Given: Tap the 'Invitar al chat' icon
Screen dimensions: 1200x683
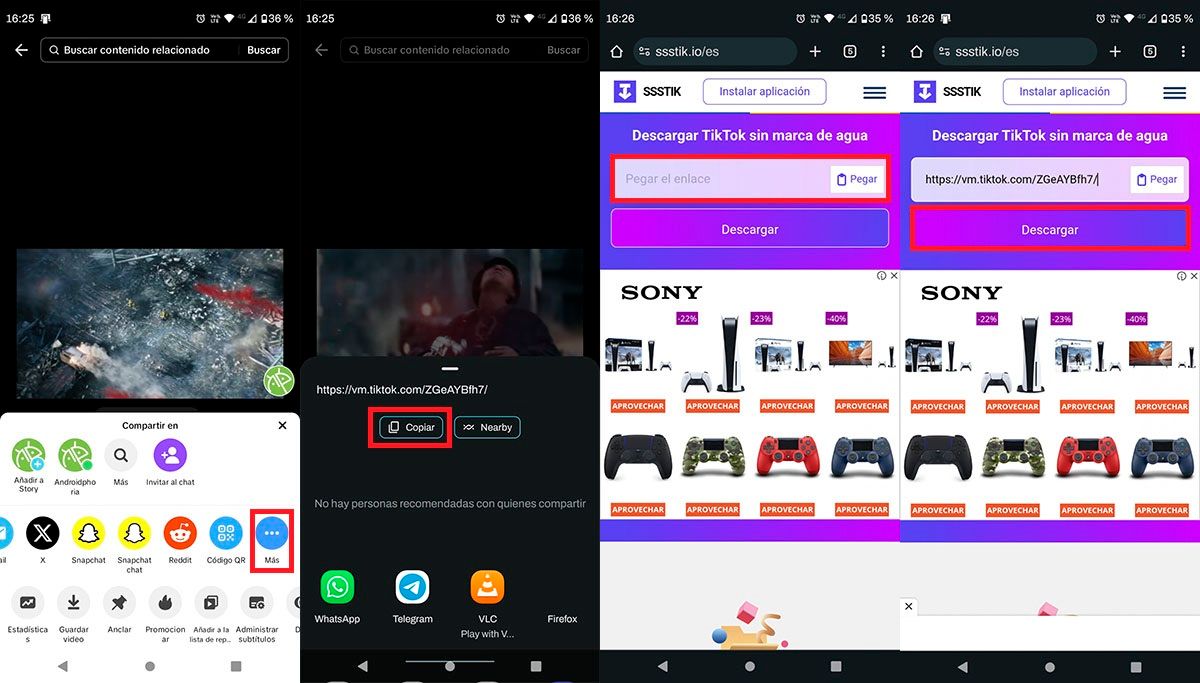Looking at the screenshot, I should point(170,456).
